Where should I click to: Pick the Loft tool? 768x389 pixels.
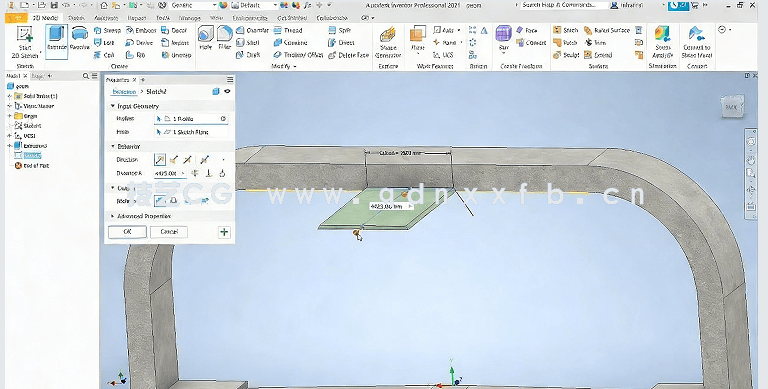pyautogui.click(x=104, y=43)
